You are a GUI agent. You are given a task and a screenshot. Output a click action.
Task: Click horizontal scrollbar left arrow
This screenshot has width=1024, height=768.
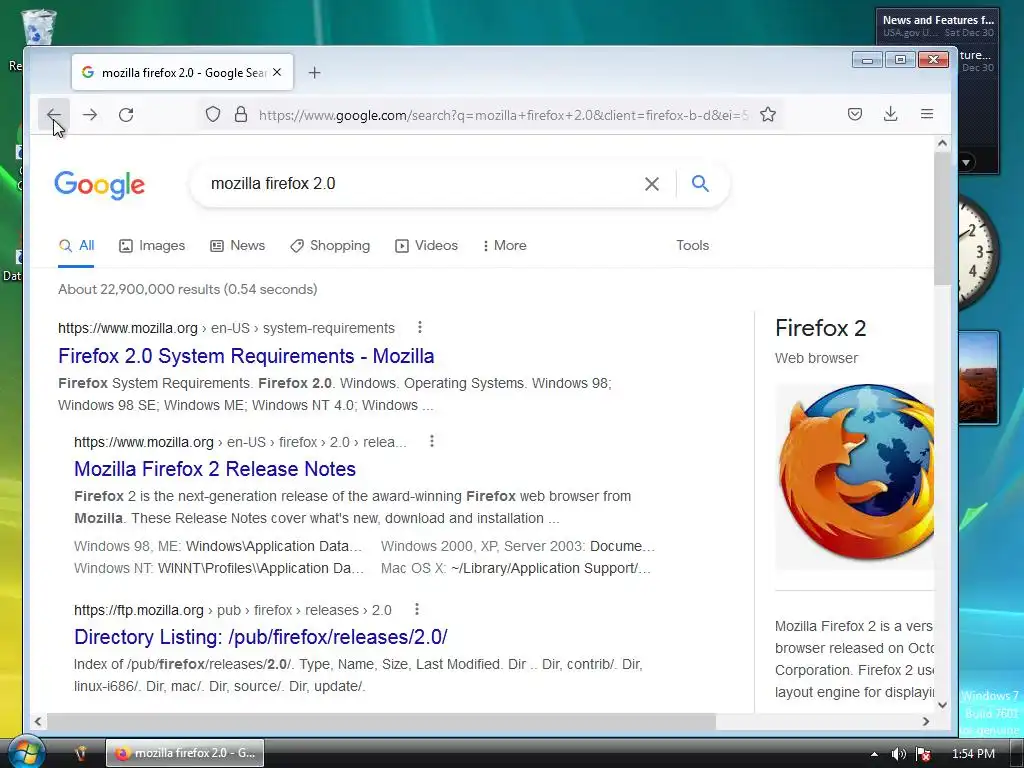(38, 721)
